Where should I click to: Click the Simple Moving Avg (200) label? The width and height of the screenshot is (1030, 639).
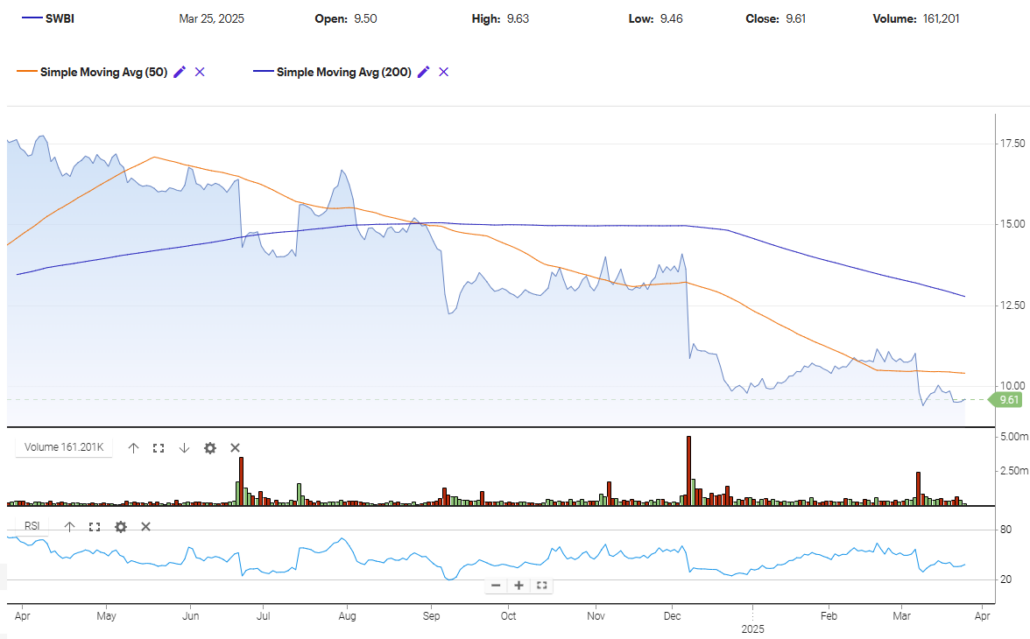pos(344,72)
